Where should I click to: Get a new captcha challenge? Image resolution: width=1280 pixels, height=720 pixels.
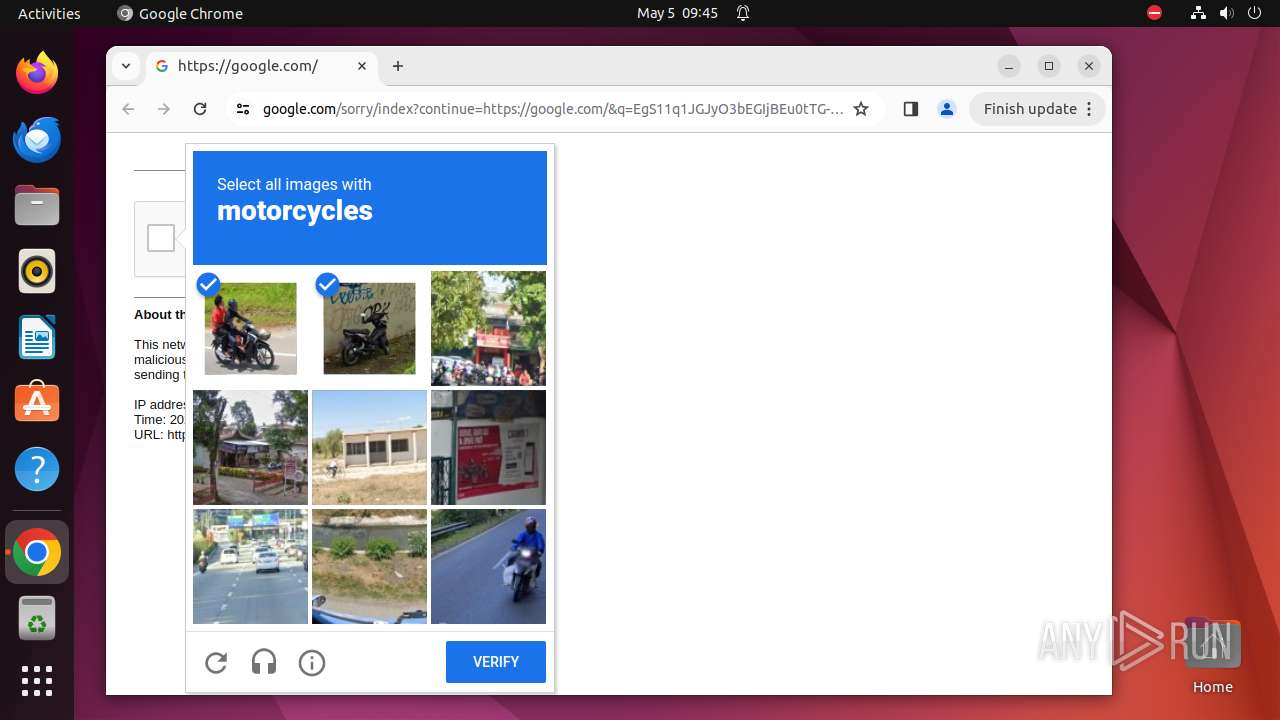point(216,662)
